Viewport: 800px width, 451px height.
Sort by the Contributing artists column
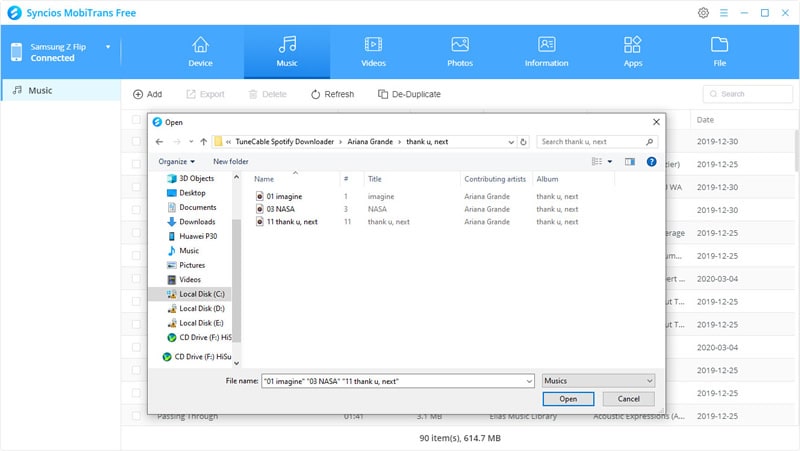point(495,179)
